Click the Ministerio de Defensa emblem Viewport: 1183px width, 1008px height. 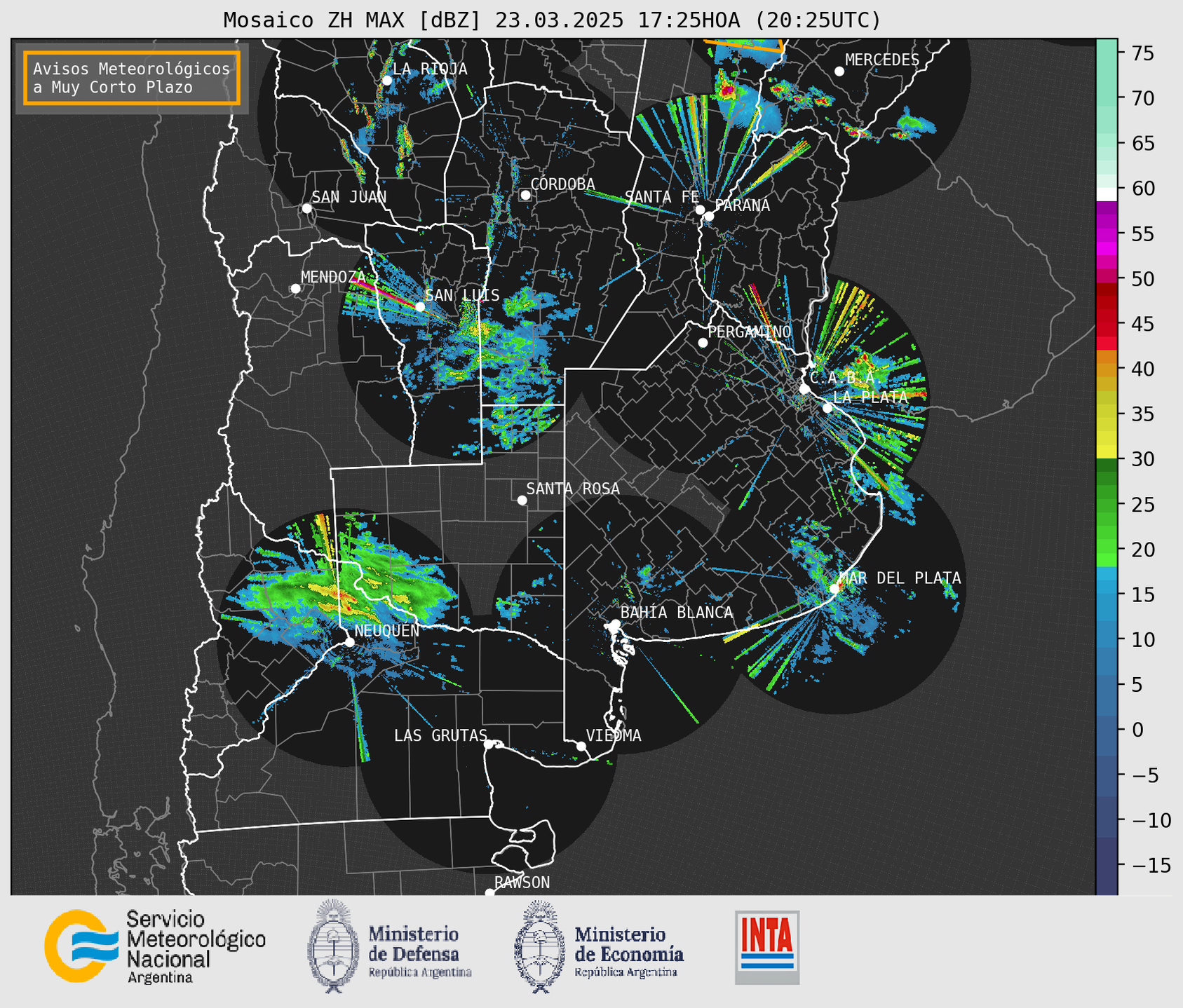pyautogui.click(x=333, y=946)
